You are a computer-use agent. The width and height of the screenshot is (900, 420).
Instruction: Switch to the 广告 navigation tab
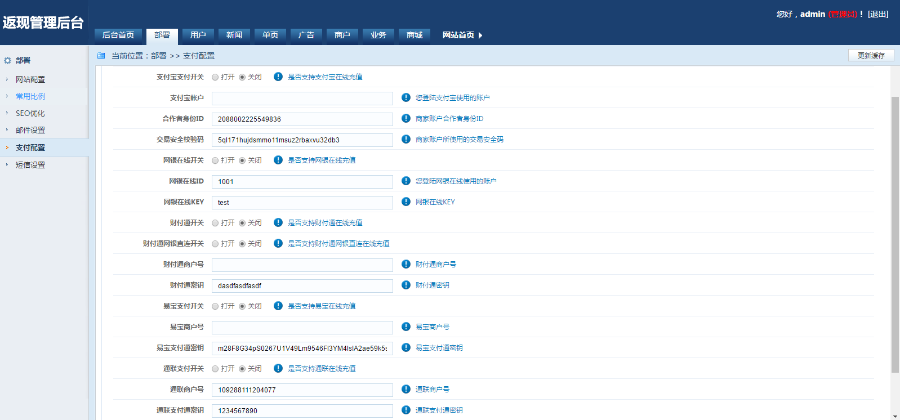pyautogui.click(x=306, y=35)
